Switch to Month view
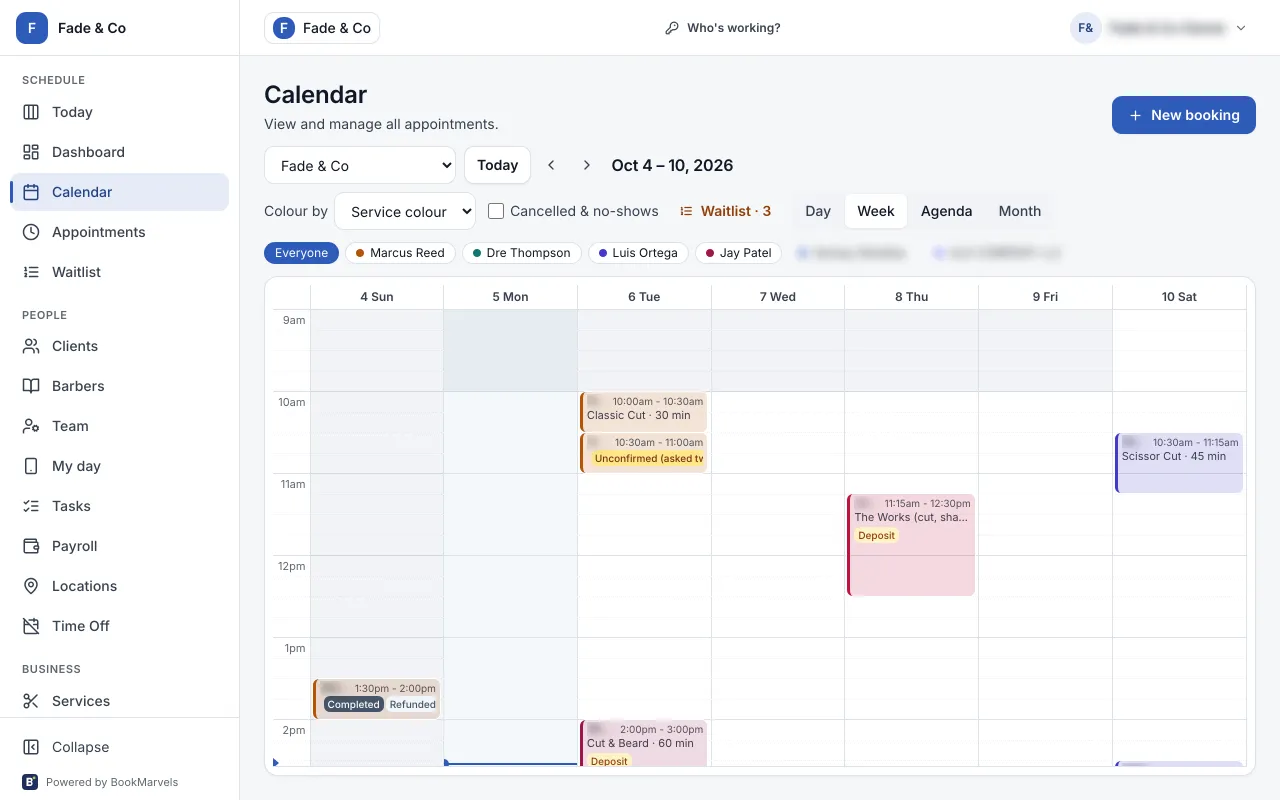Image resolution: width=1280 pixels, height=800 pixels. point(1020,211)
